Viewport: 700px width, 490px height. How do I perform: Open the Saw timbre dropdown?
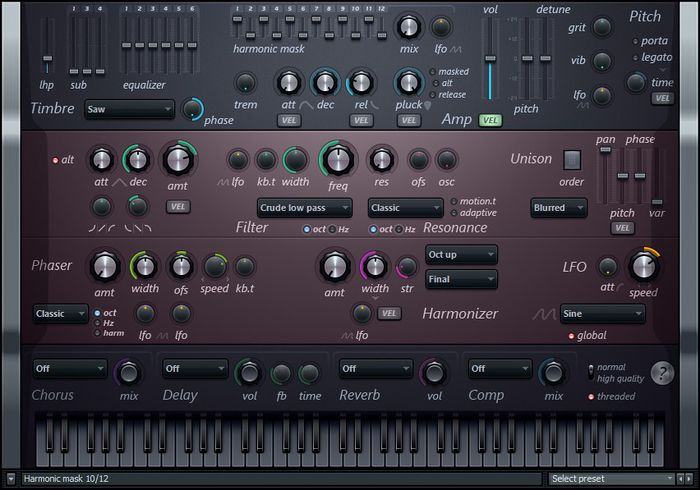[129, 109]
